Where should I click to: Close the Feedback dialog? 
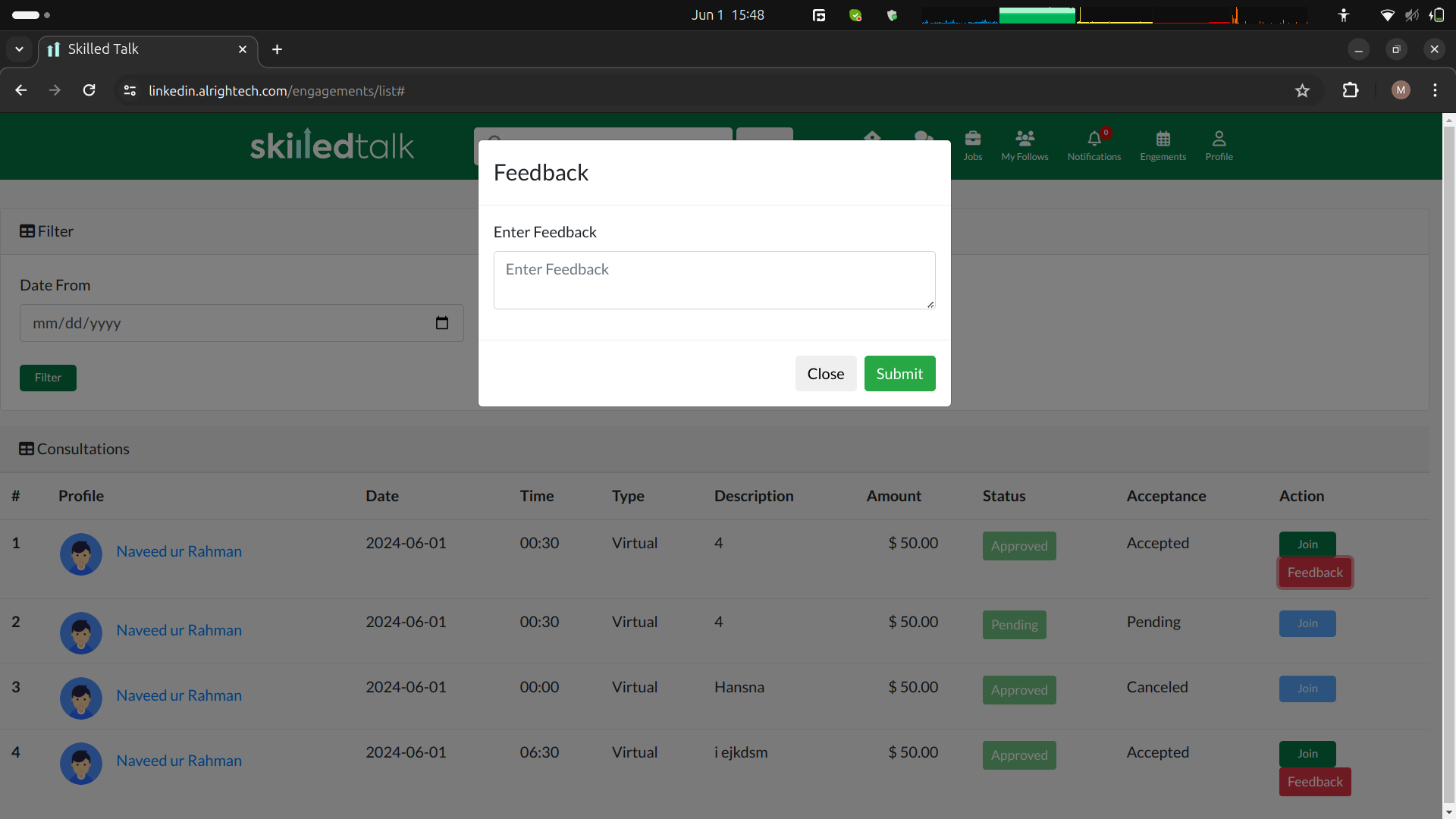click(x=825, y=374)
